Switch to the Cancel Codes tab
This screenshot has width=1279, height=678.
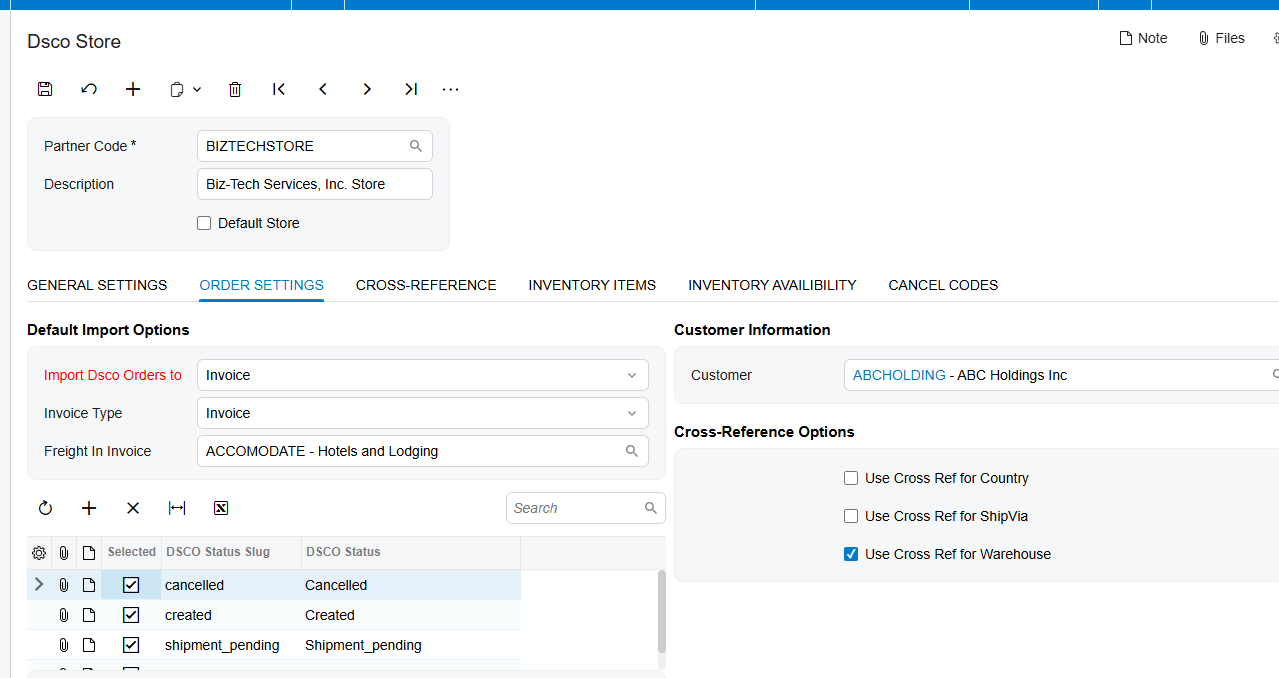coord(943,285)
